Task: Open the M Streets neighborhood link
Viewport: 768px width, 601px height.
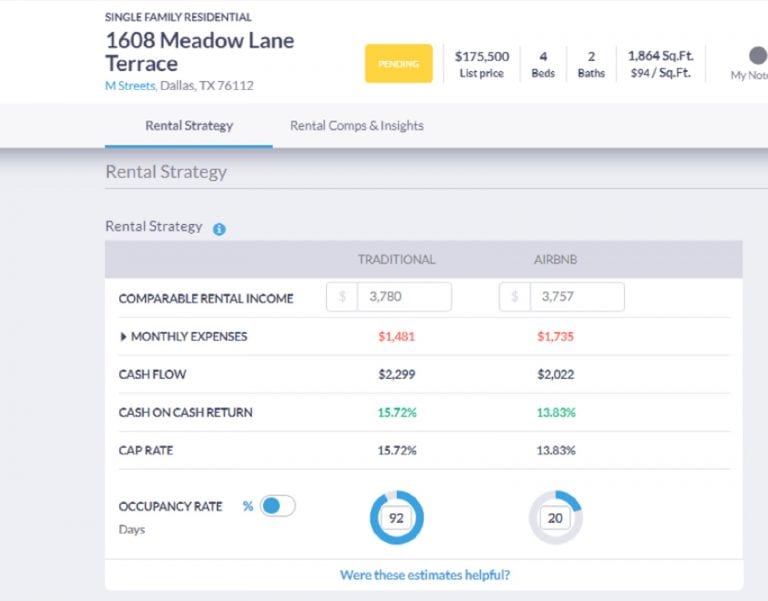Action: [x=130, y=86]
